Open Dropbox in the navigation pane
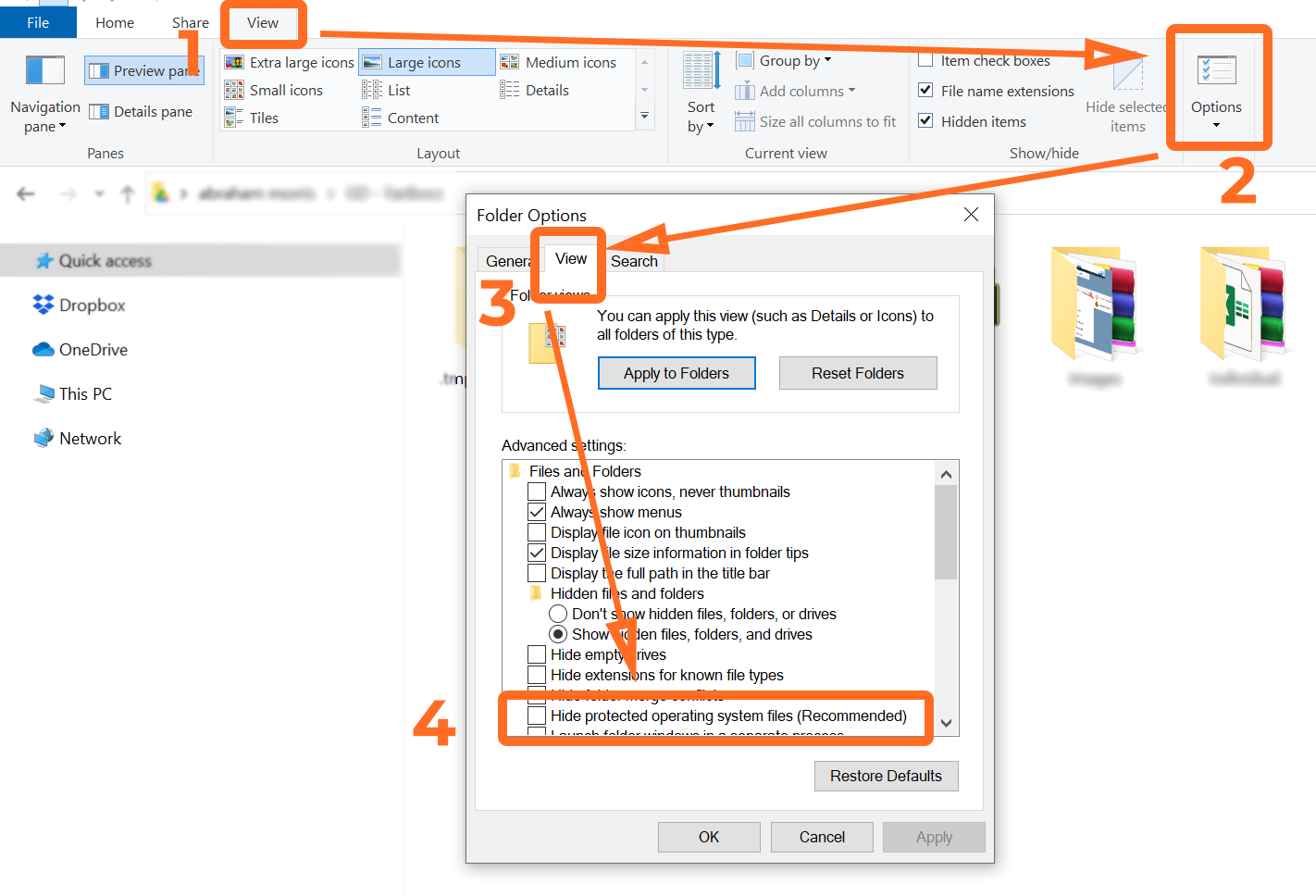 tap(79, 305)
